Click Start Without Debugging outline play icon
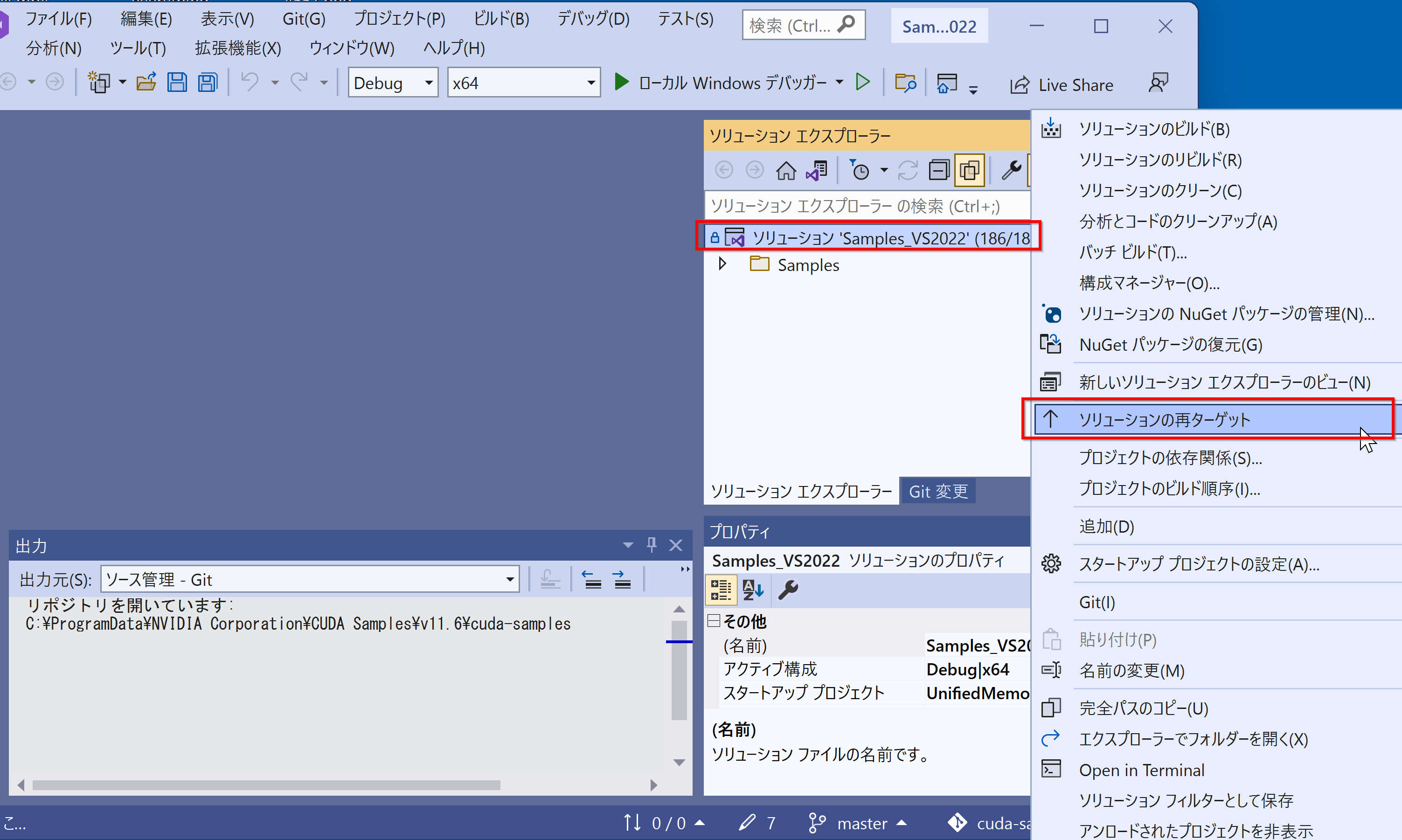The width and height of the screenshot is (1402, 840). (863, 83)
